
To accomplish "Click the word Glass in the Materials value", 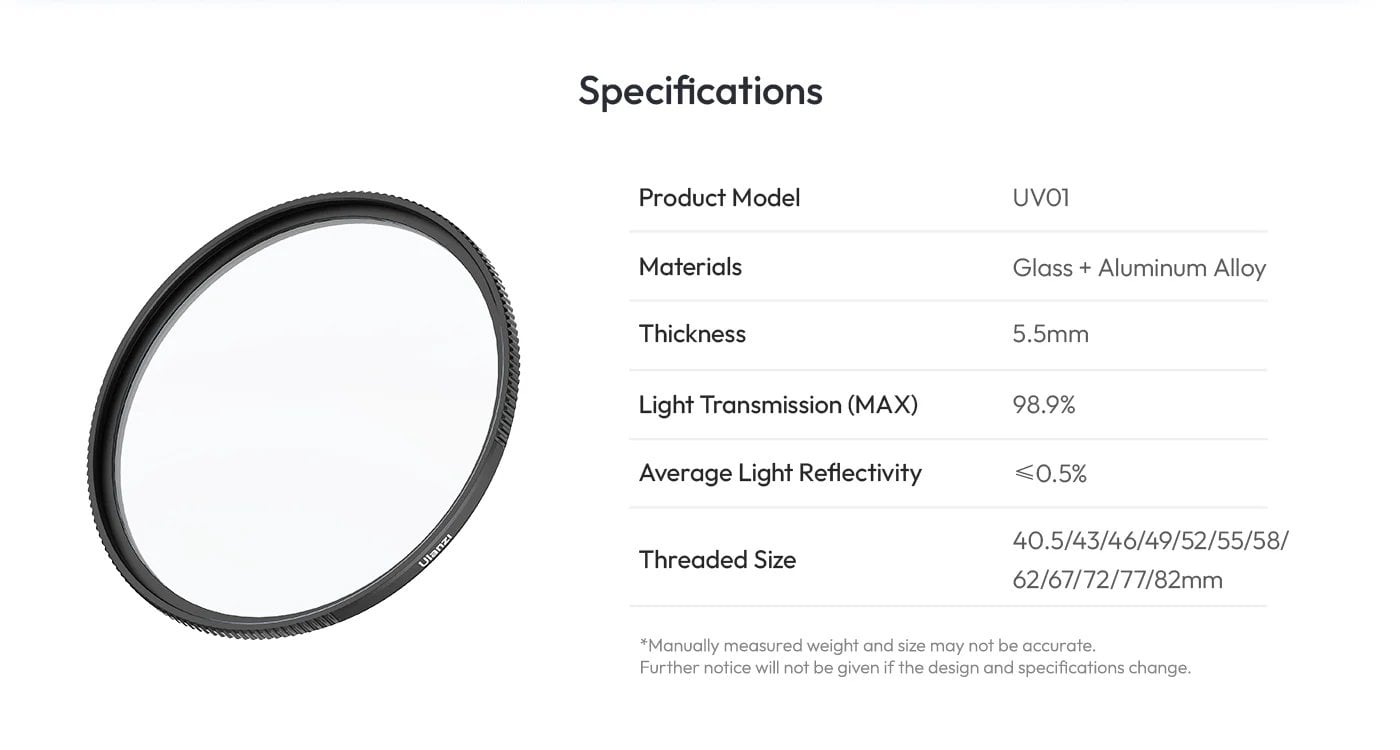I will click(1042, 268).
